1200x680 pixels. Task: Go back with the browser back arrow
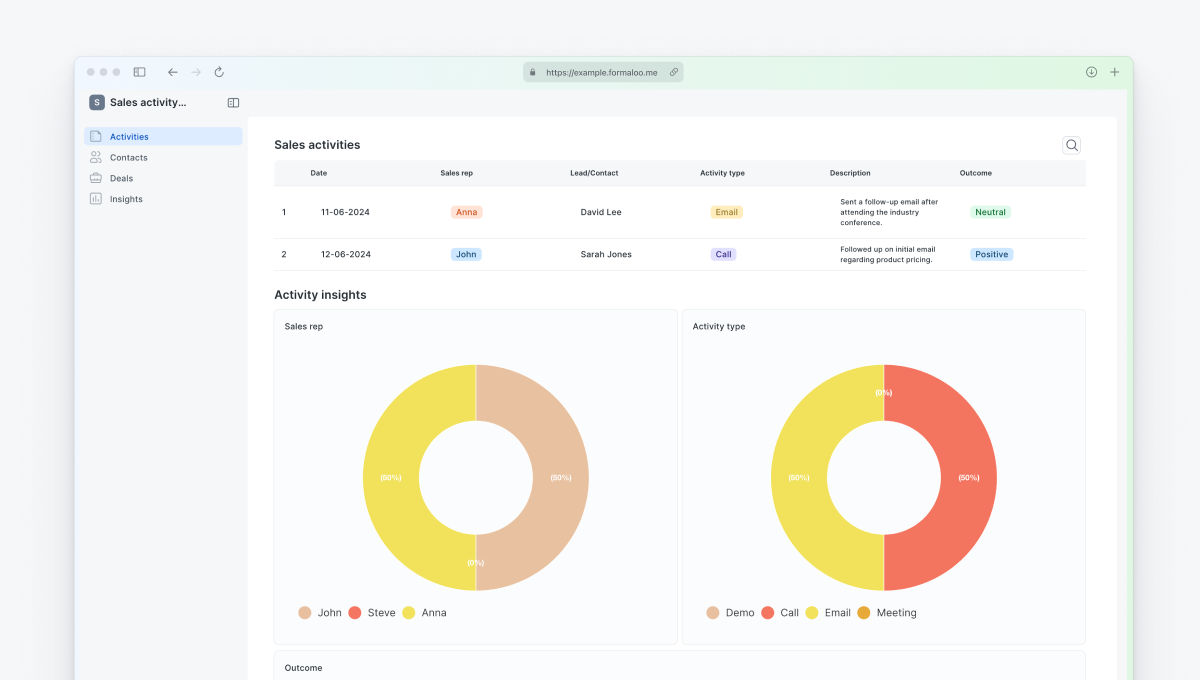click(173, 72)
